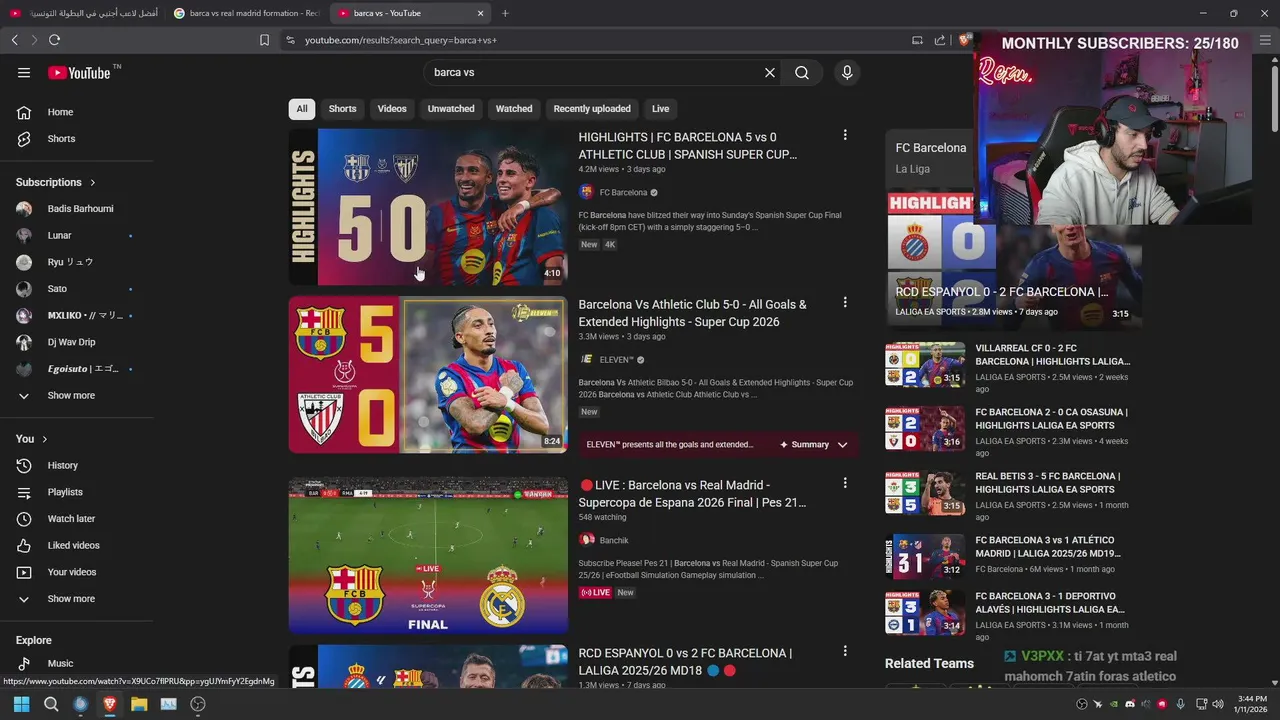The height and width of the screenshot is (720, 1280).
Task: Select the Shorts filter chip
Action: [x=342, y=109]
